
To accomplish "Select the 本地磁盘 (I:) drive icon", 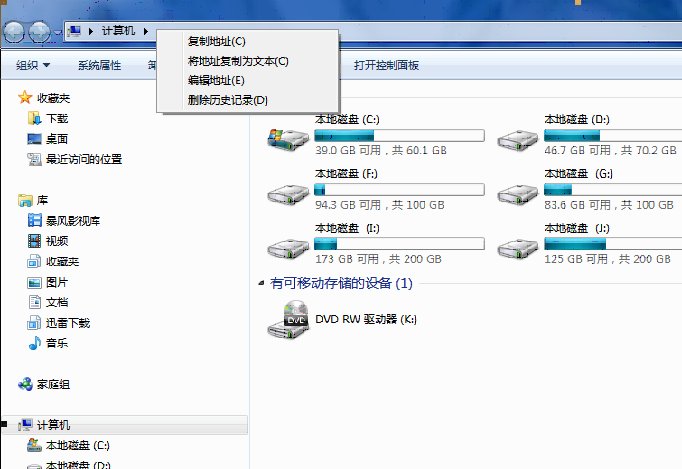I will [288, 249].
